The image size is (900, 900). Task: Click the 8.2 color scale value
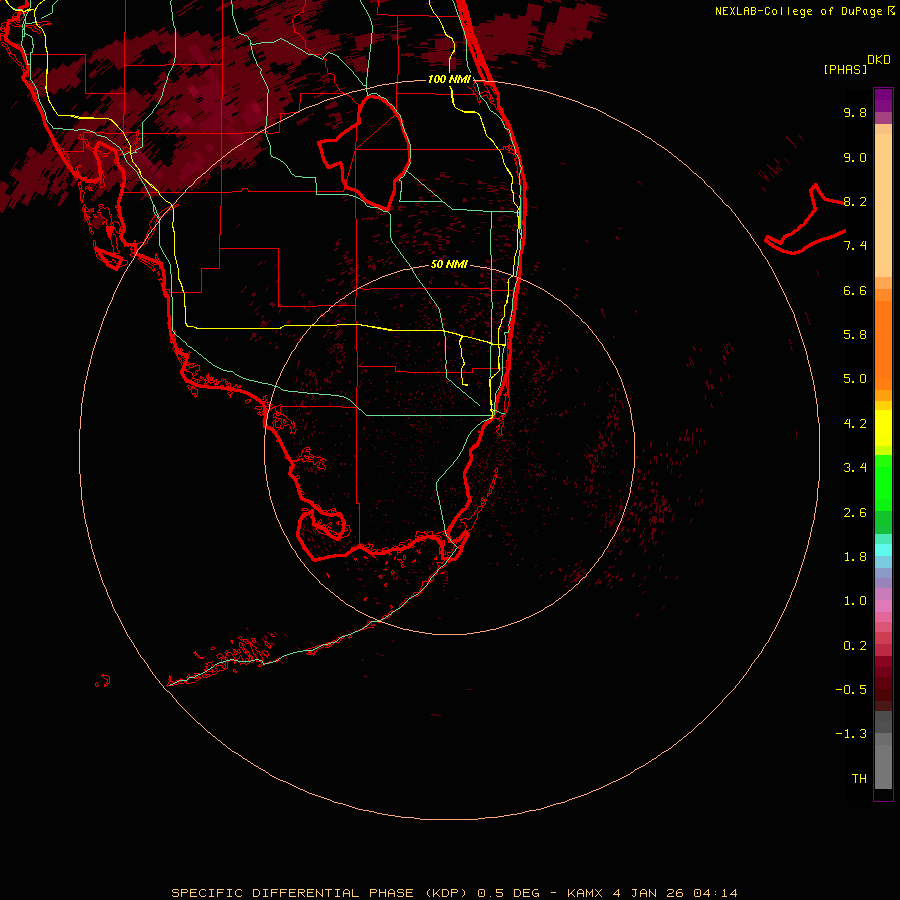(x=855, y=201)
